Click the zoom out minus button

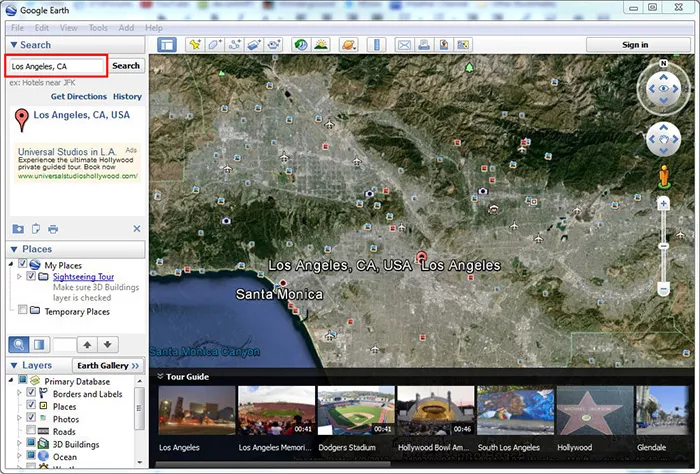pos(663,290)
